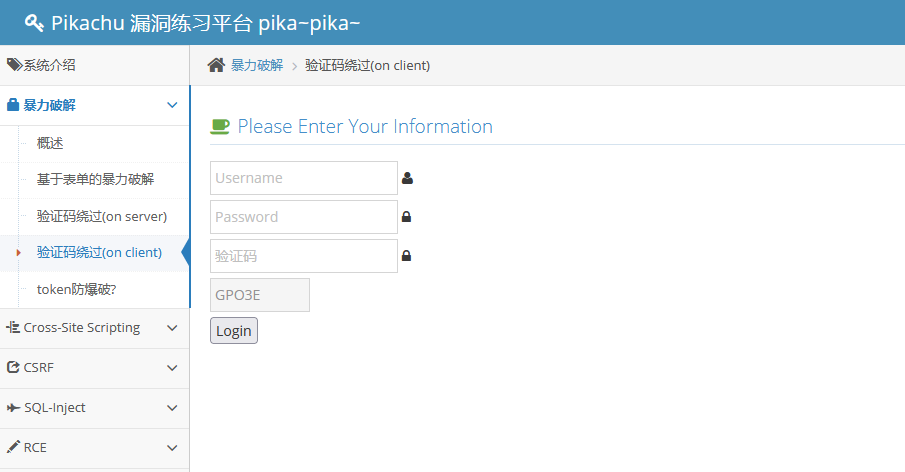Click the lock icon beside 暴力破解
The height and width of the screenshot is (472, 905).
pyautogui.click(x=14, y=105)
